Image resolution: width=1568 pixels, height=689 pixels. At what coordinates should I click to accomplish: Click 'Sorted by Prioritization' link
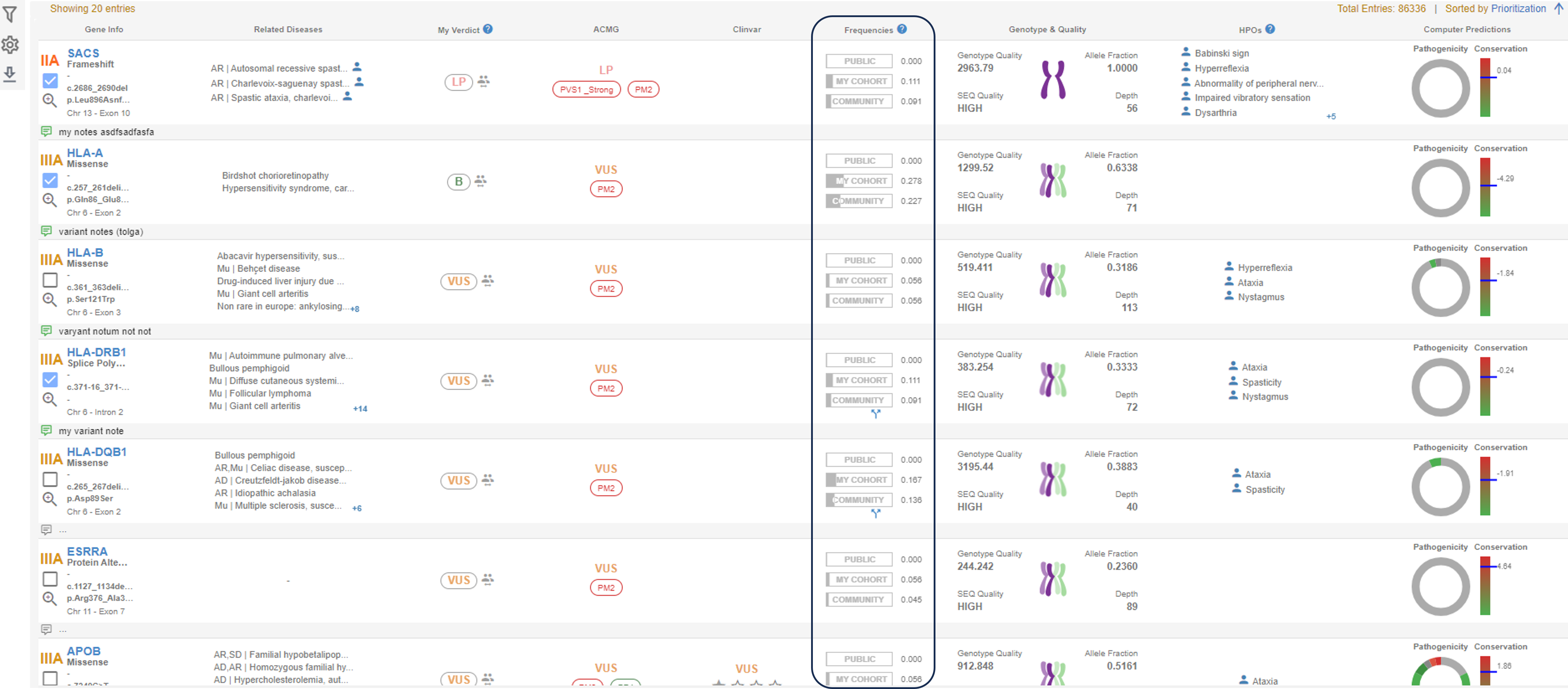coord(1496,9)
